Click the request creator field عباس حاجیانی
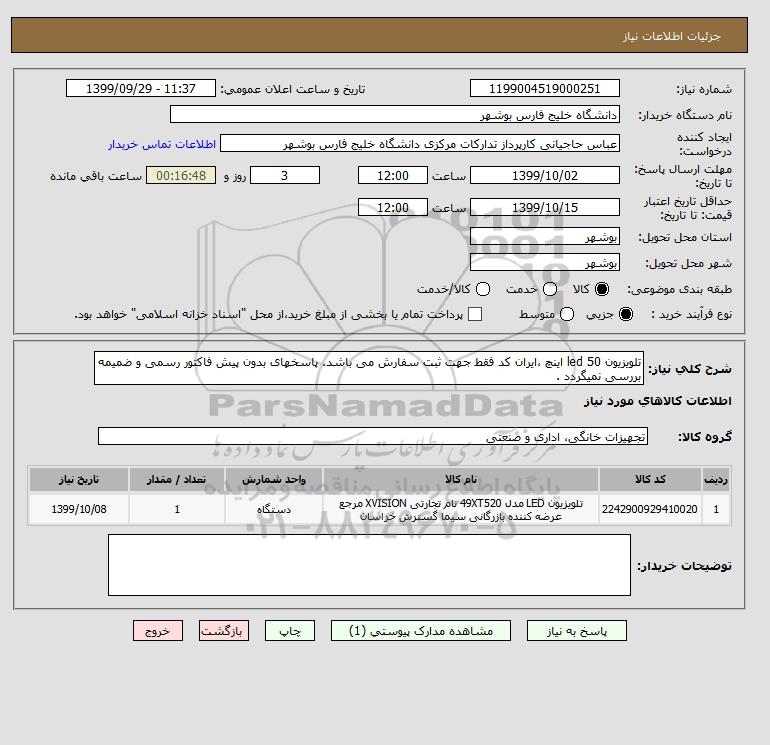This screenshot has height=745, width=770. (x=420, y=144)
